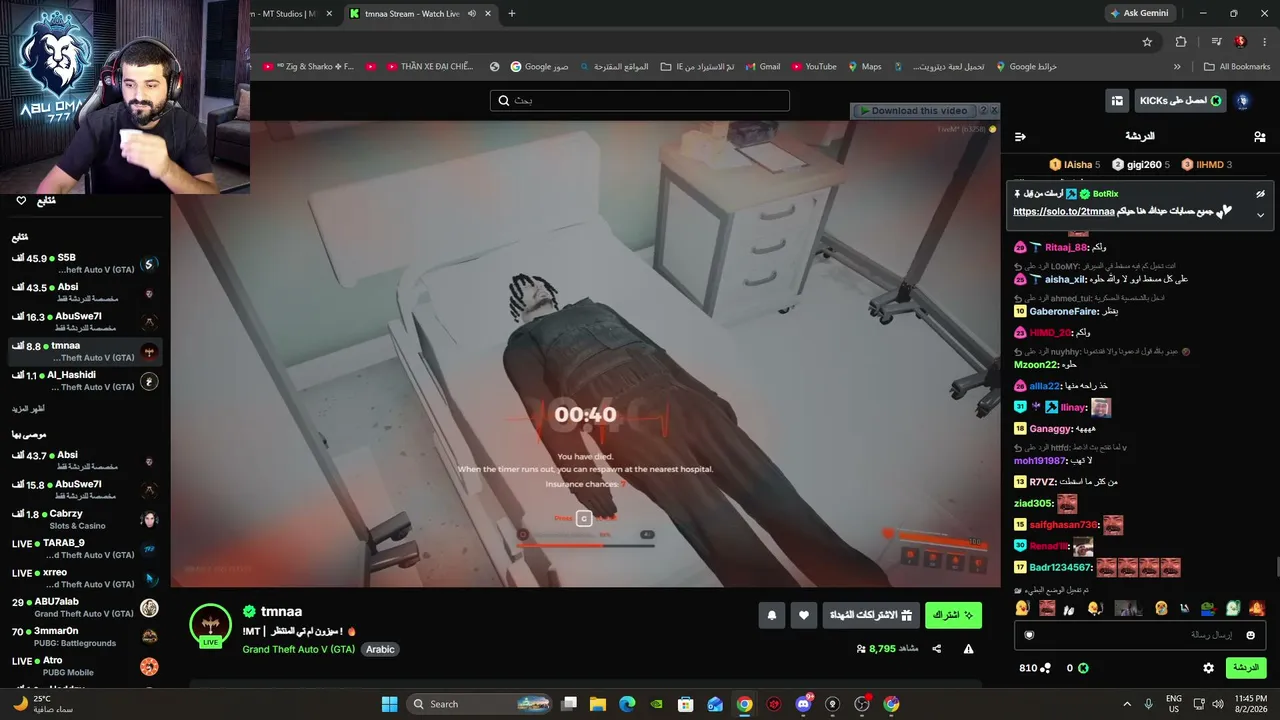Open the emoji picker in chat input
The width and height of the screenshot is (1280, 720).
(x=1250, y=635)
